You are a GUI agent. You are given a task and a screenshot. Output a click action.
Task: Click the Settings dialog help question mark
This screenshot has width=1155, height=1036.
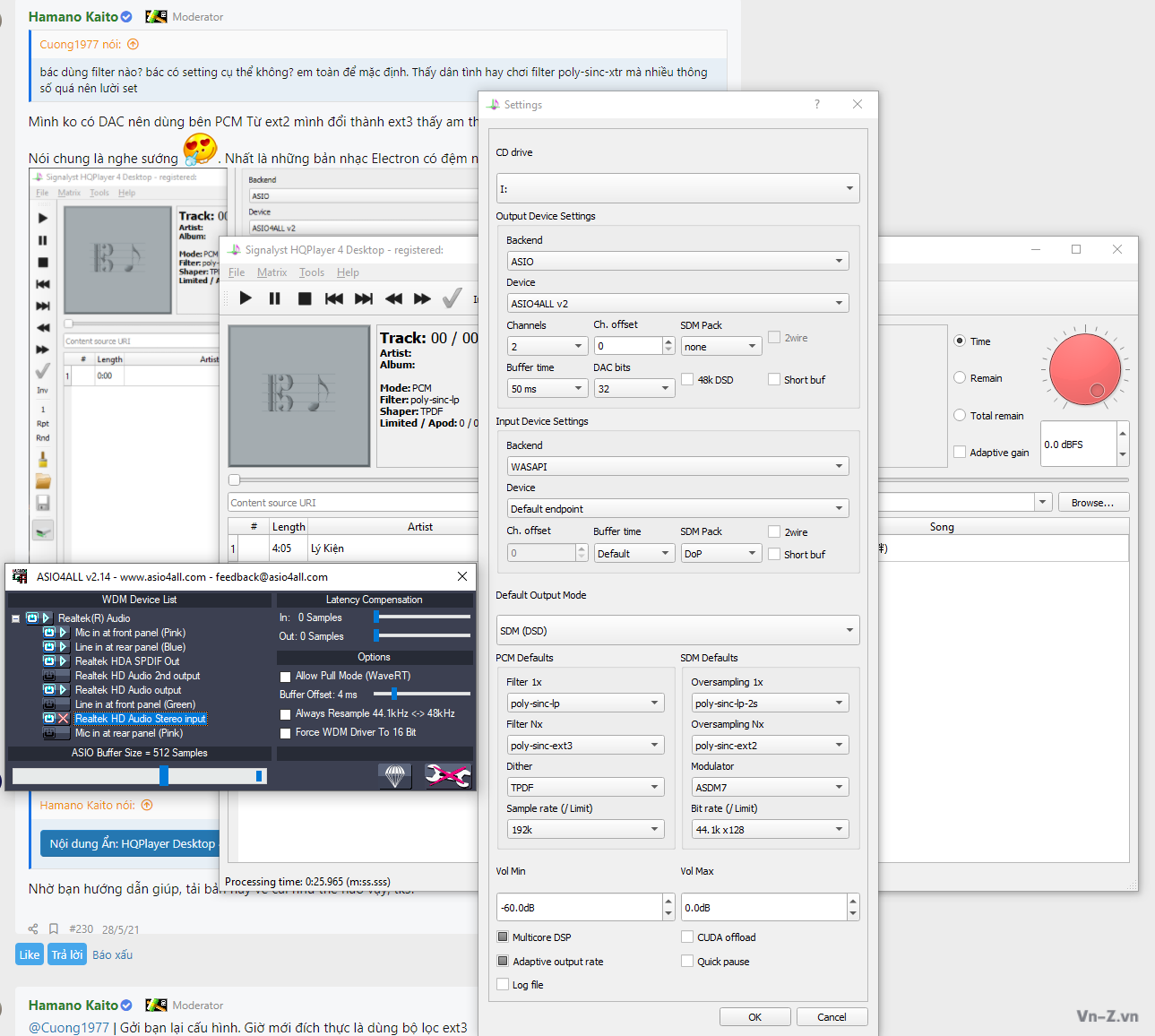pyautogui.click(x=816, y=104)
